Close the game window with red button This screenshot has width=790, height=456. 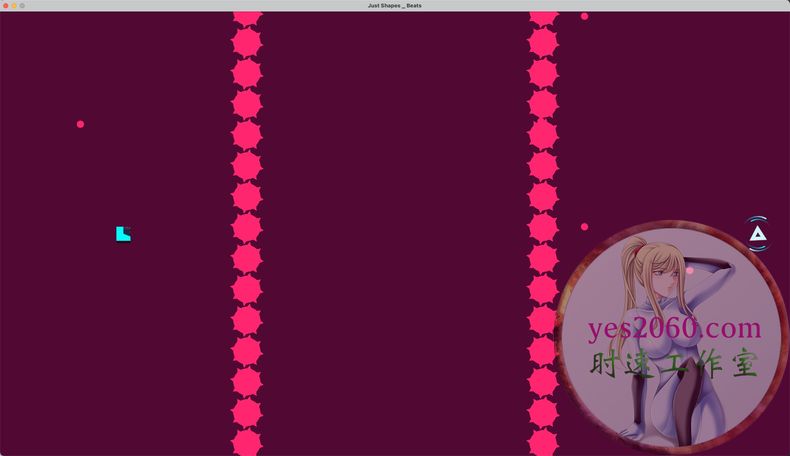[x=5, y=5]
